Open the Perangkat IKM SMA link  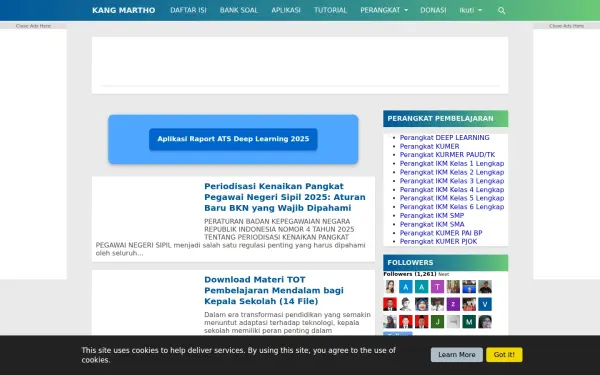pos(432,224)
